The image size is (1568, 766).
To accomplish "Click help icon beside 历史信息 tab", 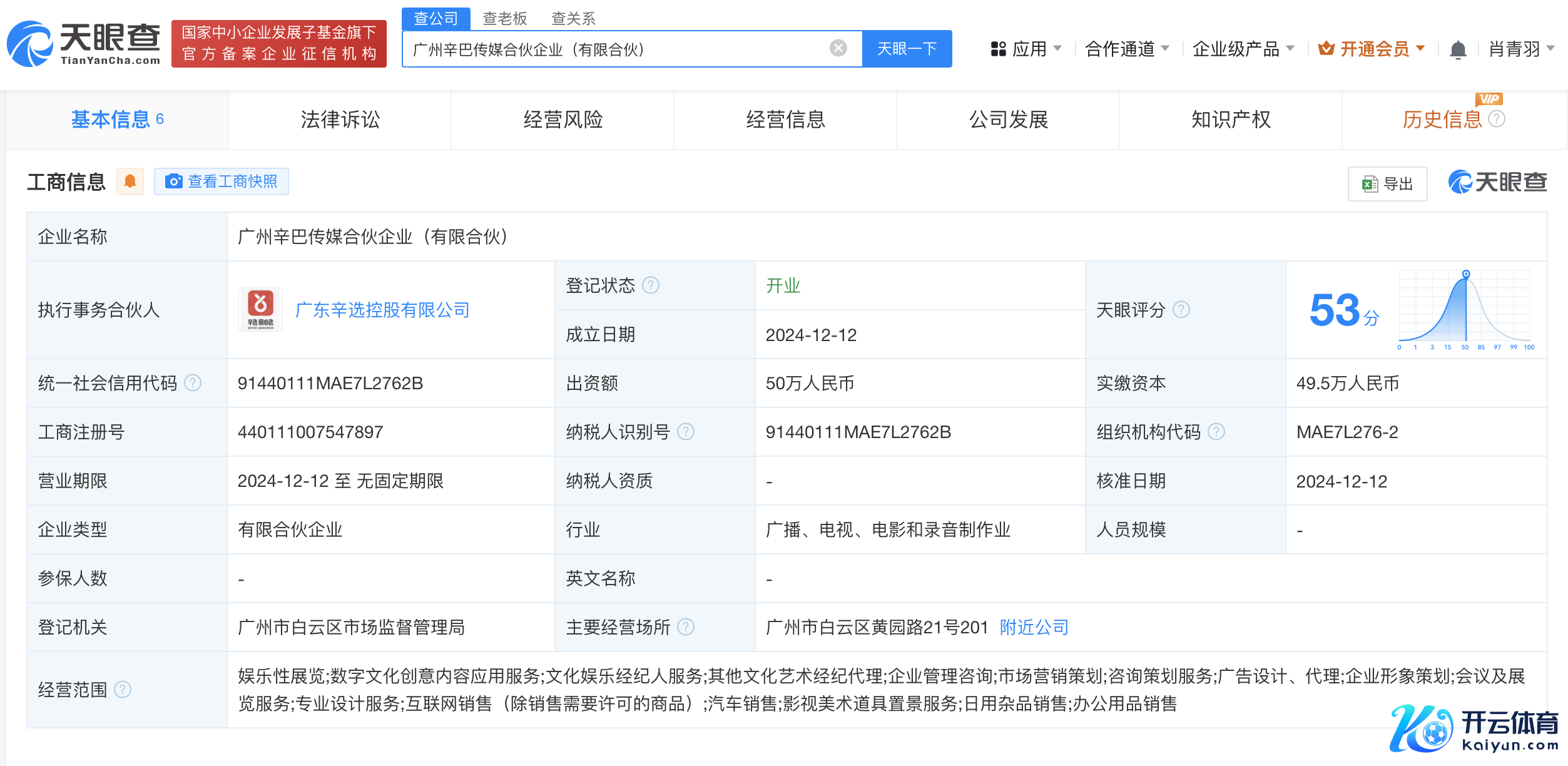I will [1496, 119].
